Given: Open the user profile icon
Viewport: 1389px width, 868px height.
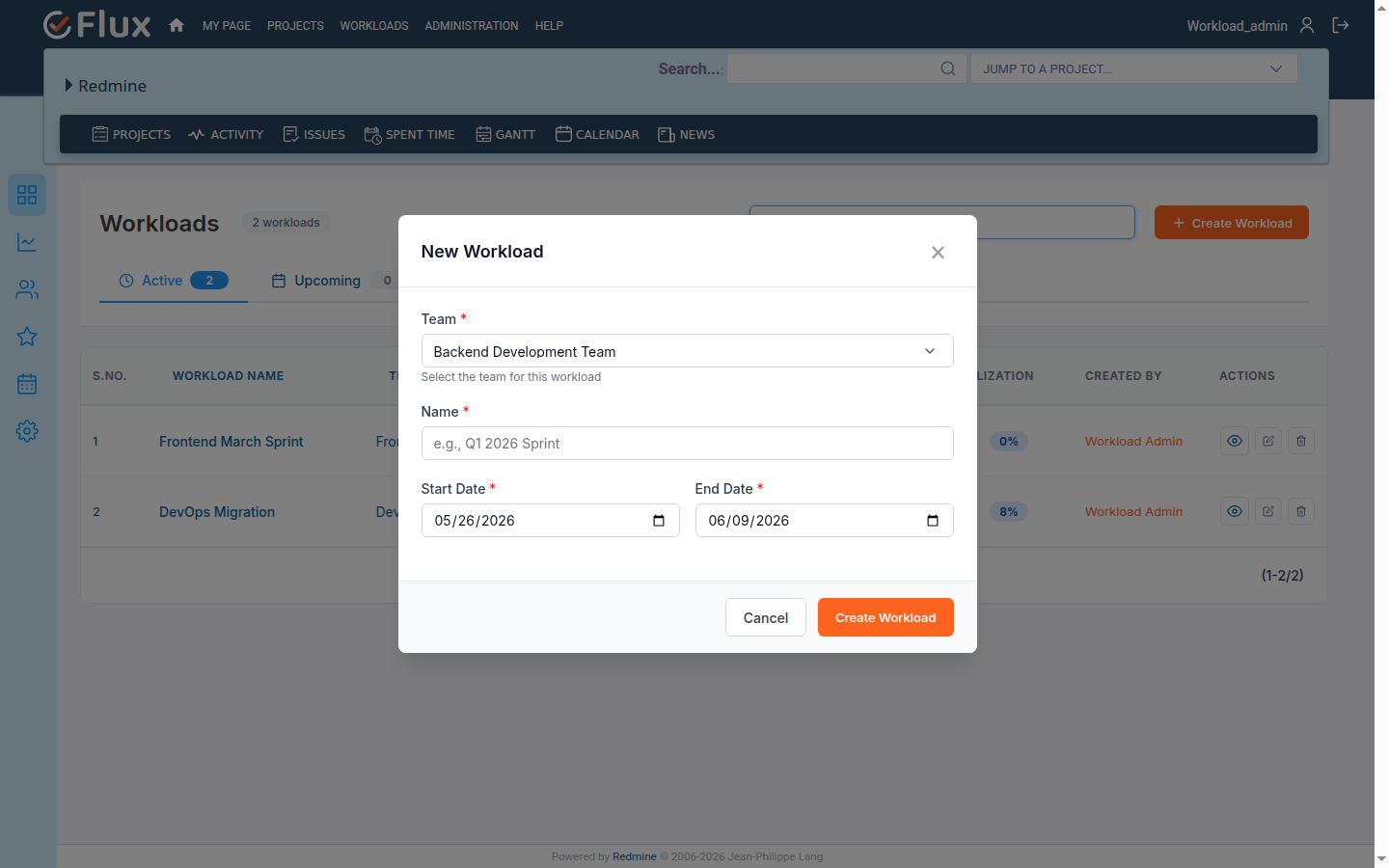Looking at the screenshot, I should coord(1307,25).
